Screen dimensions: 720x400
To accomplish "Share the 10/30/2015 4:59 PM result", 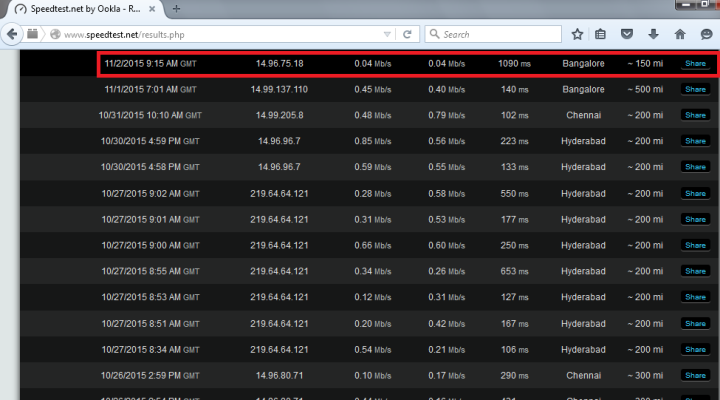I will [695, 141].
